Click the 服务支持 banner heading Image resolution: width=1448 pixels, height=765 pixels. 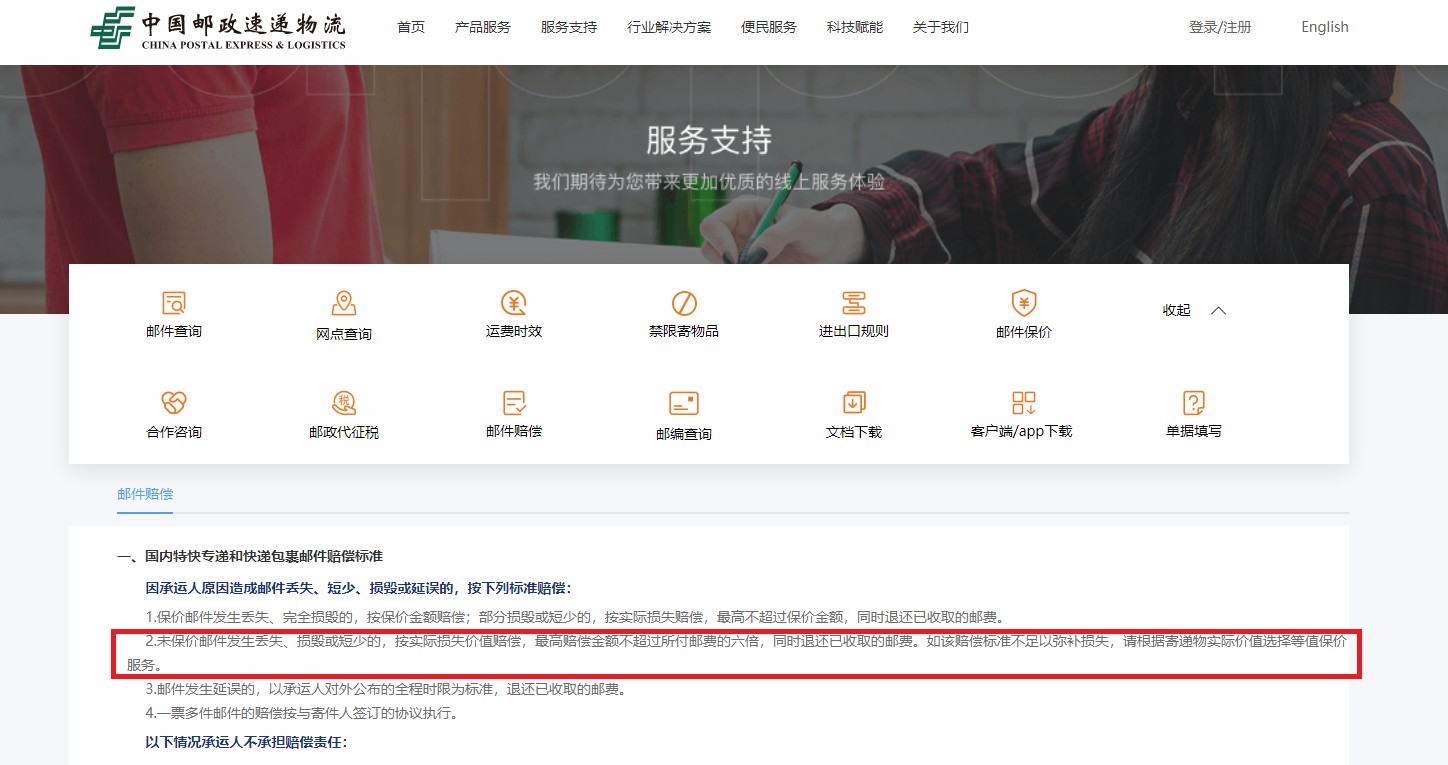[709, 140]
